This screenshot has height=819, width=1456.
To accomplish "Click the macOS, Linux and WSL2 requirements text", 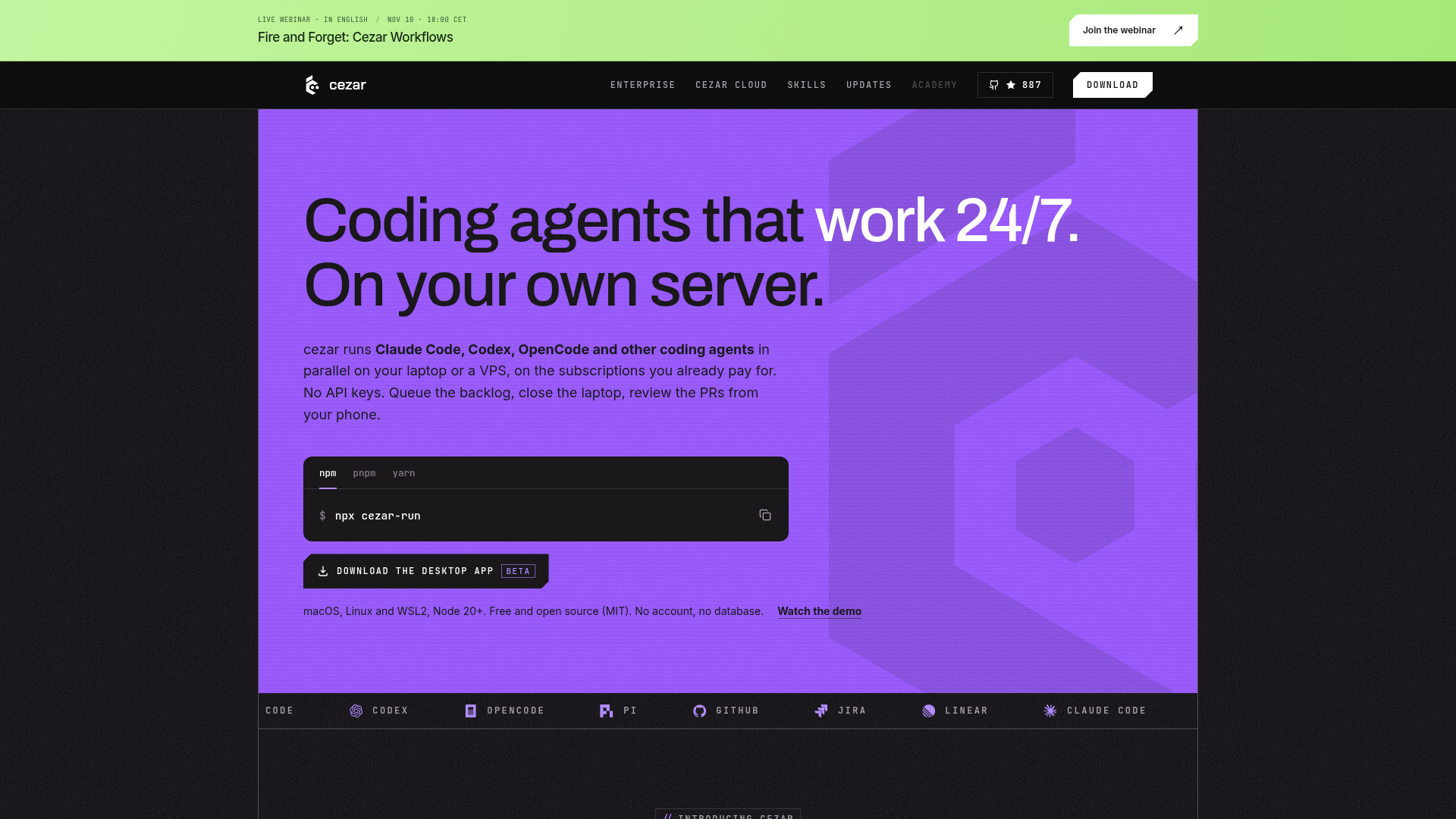I will [x=533, y=611].
